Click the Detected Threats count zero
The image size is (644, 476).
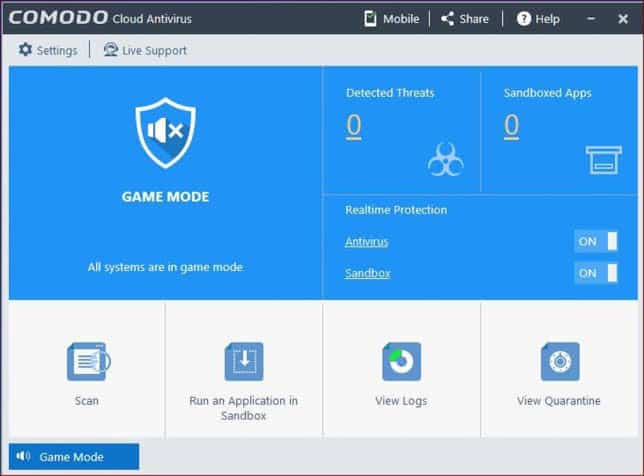354,126
